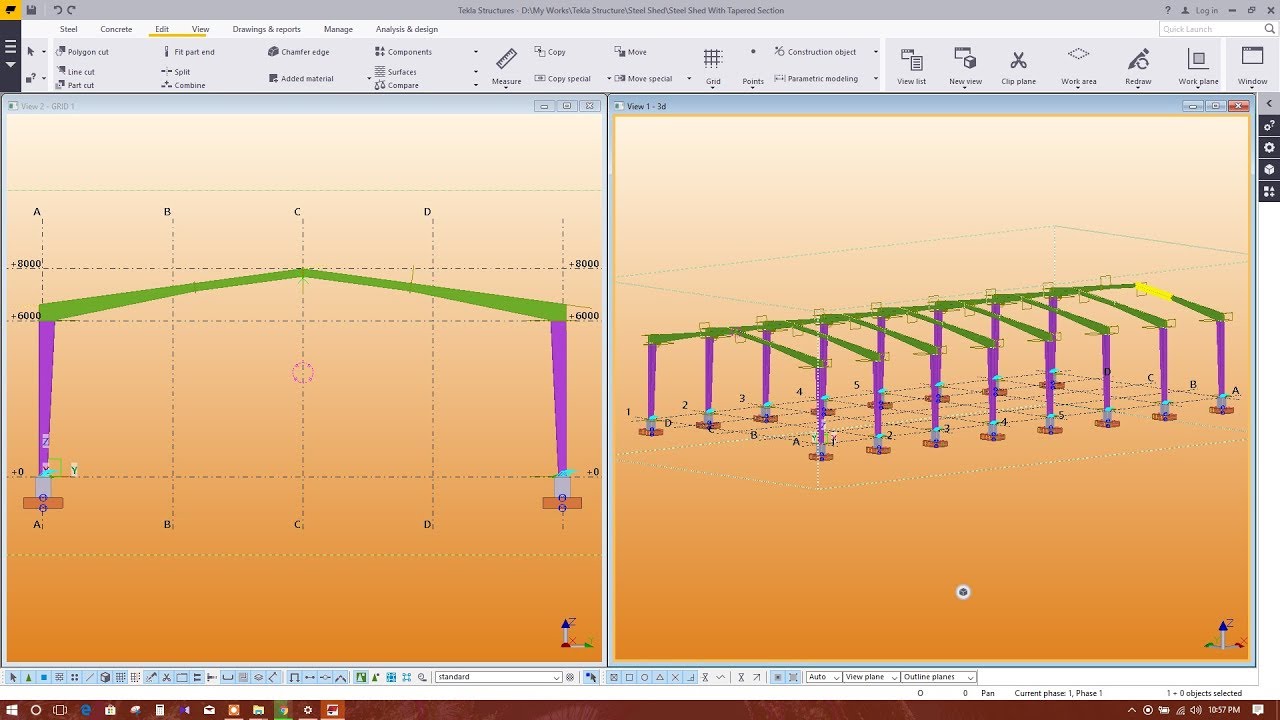Click the Copy special button
This screenshot has height=720, width=1280.
coord(563,78)
